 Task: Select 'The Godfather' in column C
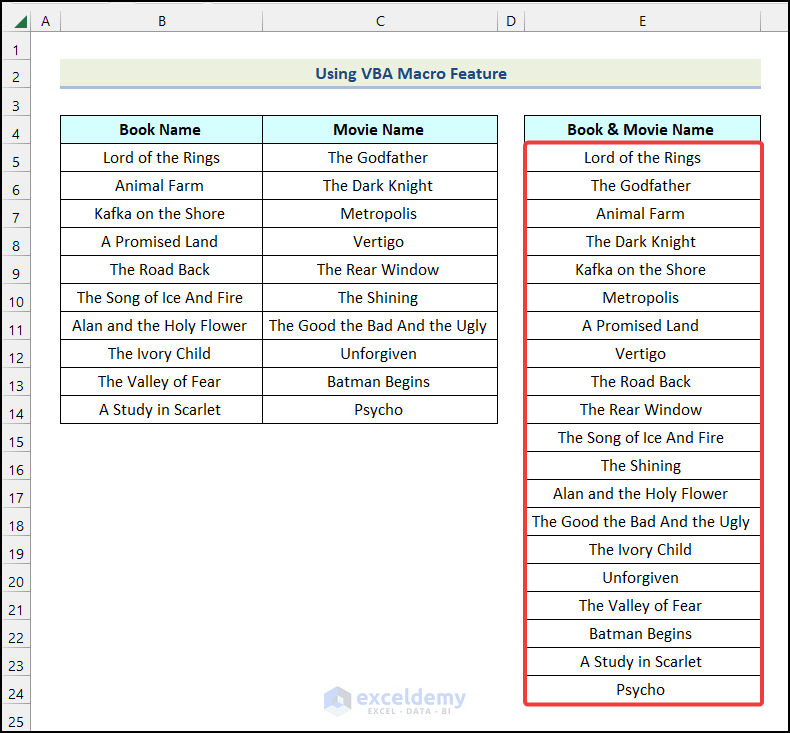(x=380, y=158)
